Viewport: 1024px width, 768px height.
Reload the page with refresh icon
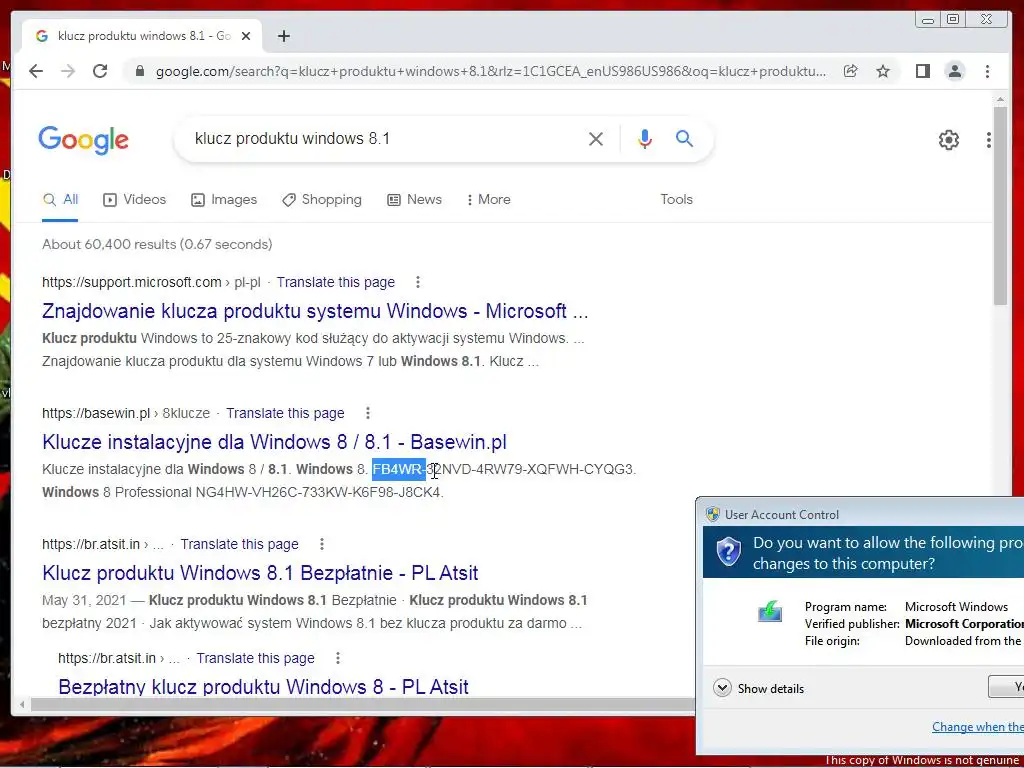(x=100, y=71)
